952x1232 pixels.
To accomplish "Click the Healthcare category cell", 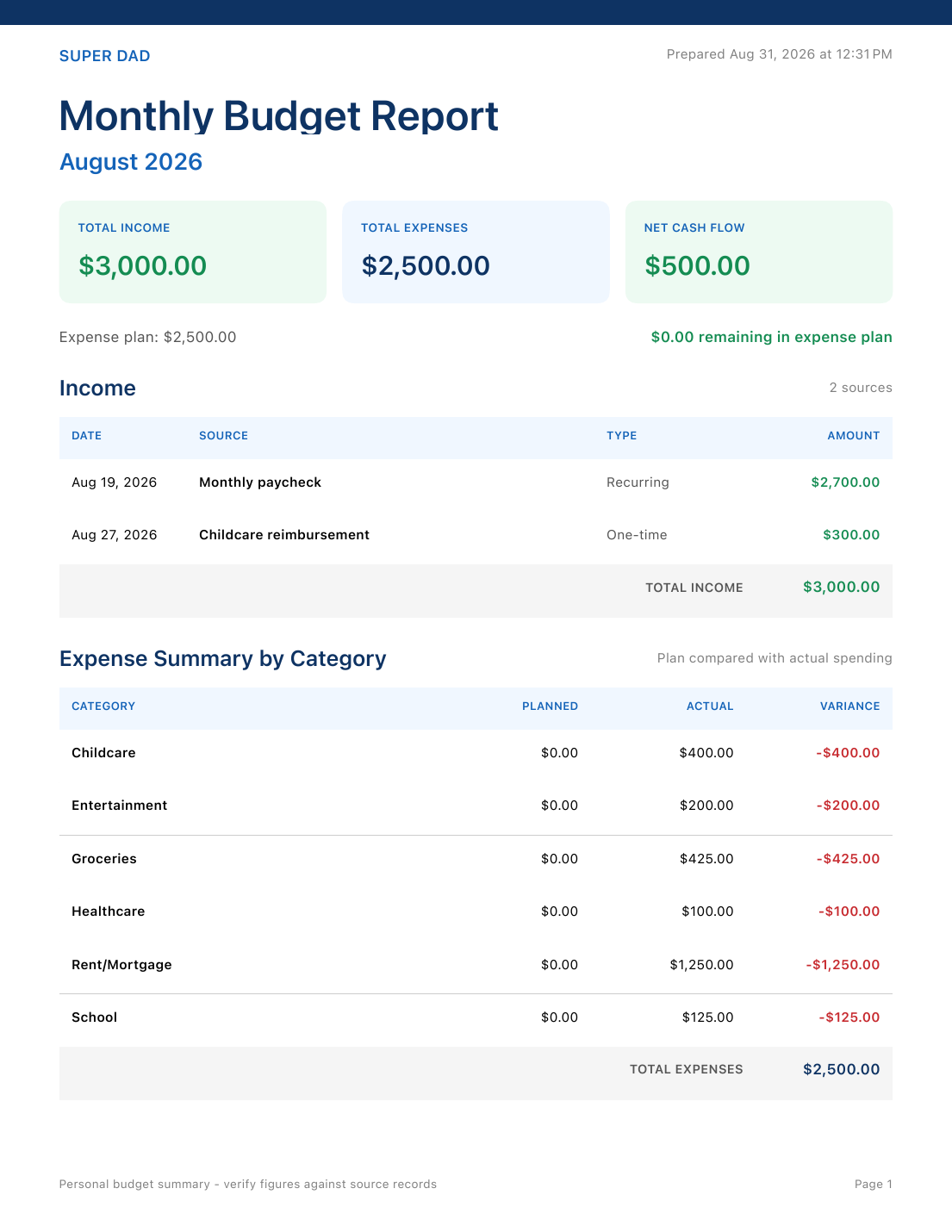I will tap(108, 912).
